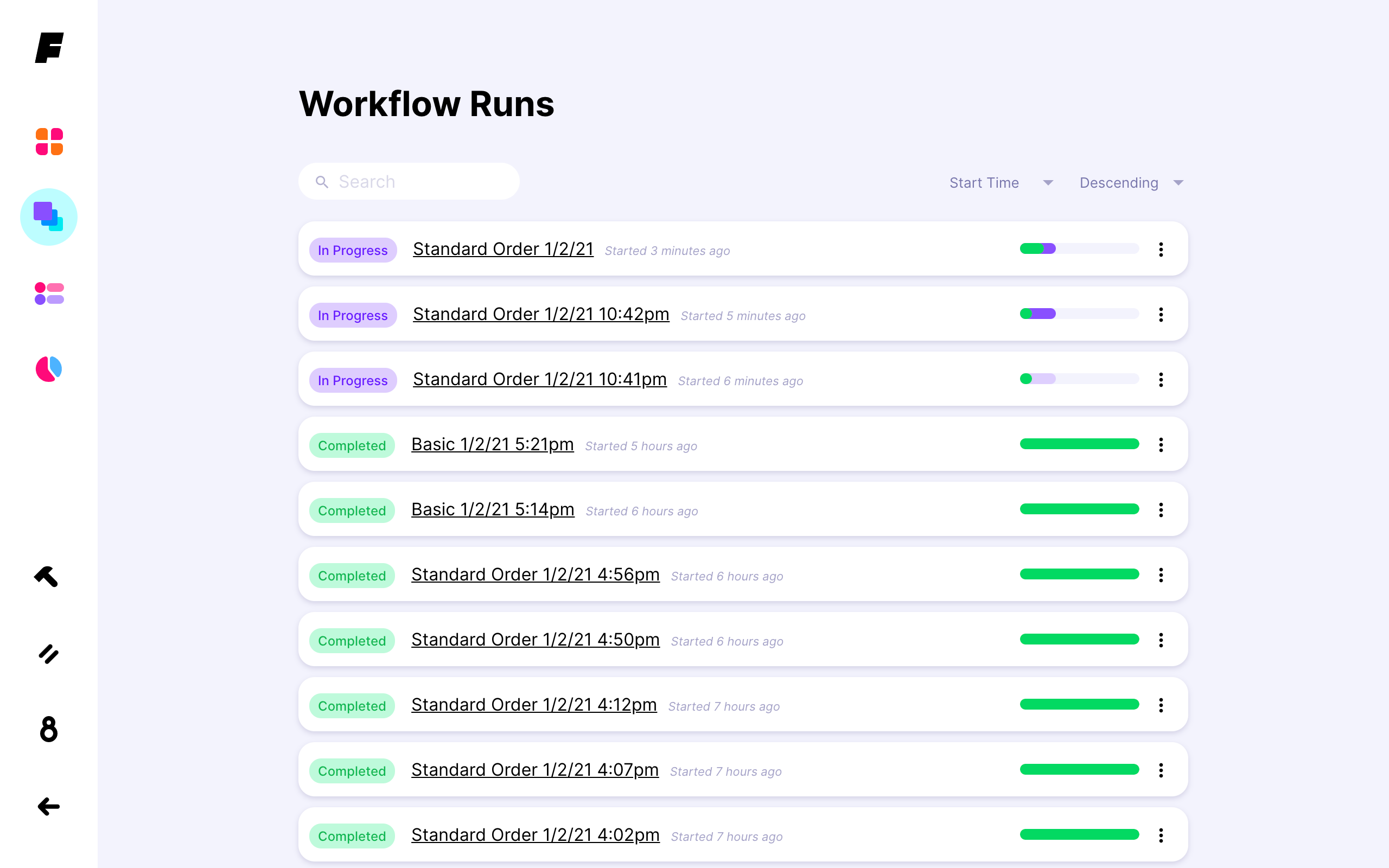Open options menu for Standard Order 1/2/21

pos(1161,249)
